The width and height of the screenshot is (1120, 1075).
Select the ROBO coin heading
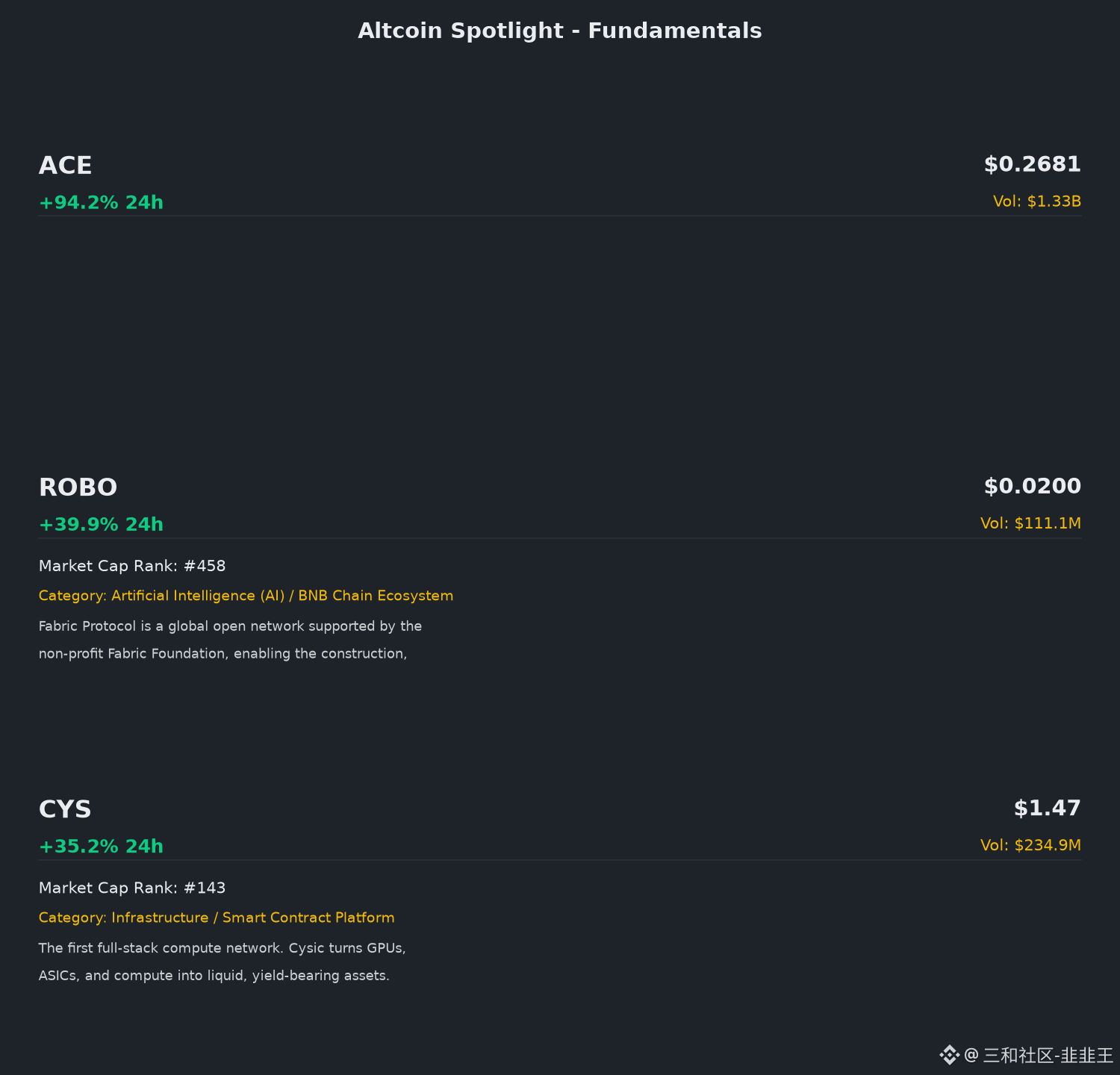pos(78,487)
